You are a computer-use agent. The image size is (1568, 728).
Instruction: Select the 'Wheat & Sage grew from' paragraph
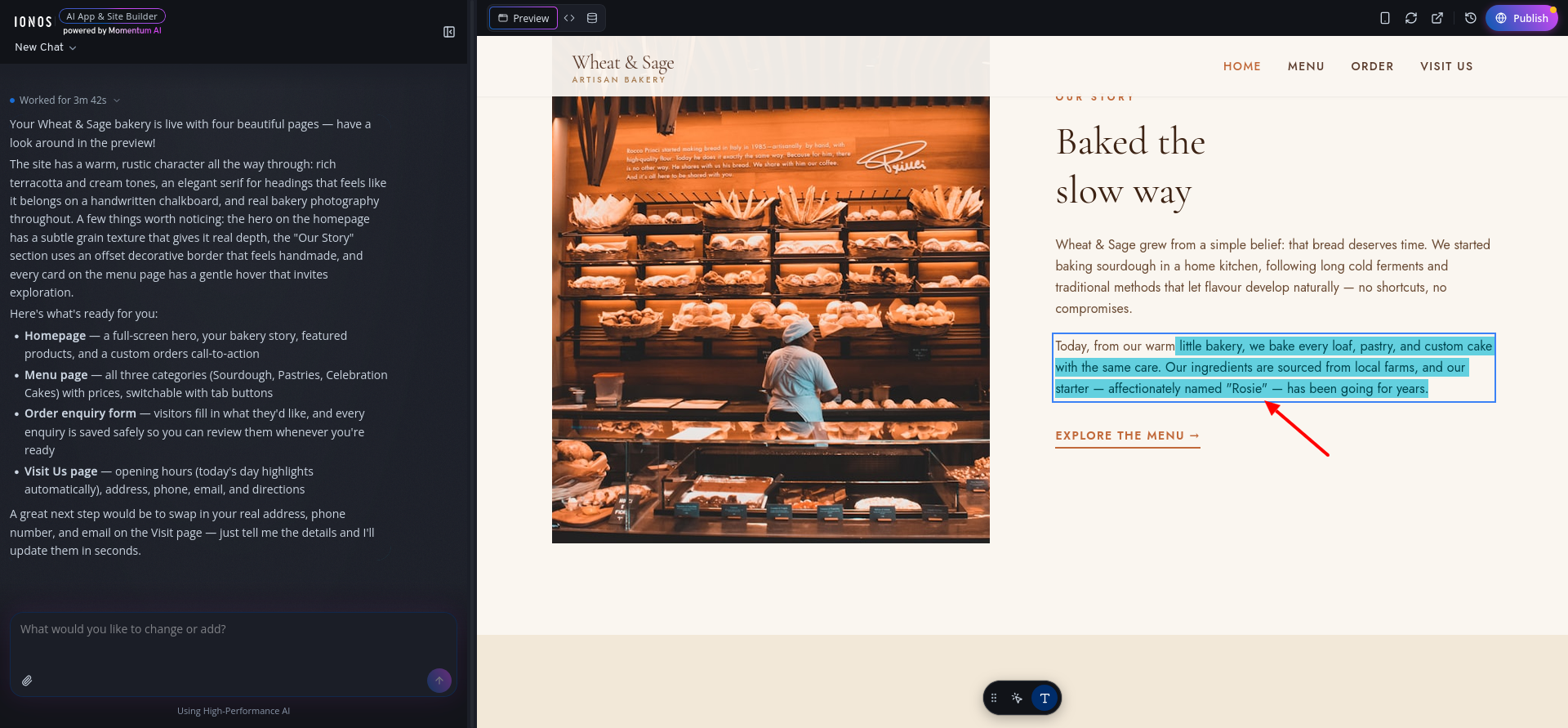coord(1273,277)
